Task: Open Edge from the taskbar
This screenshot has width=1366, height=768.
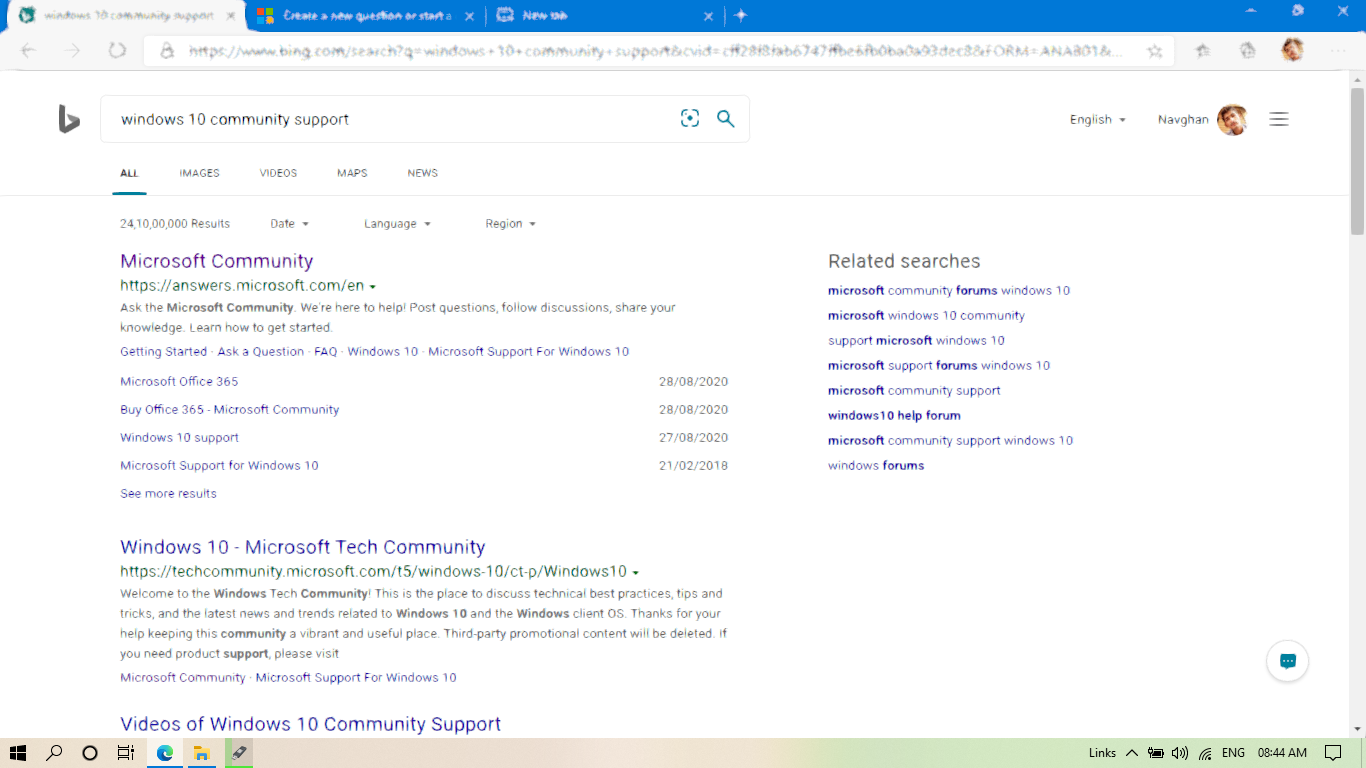Action: (x=165, y=753)
